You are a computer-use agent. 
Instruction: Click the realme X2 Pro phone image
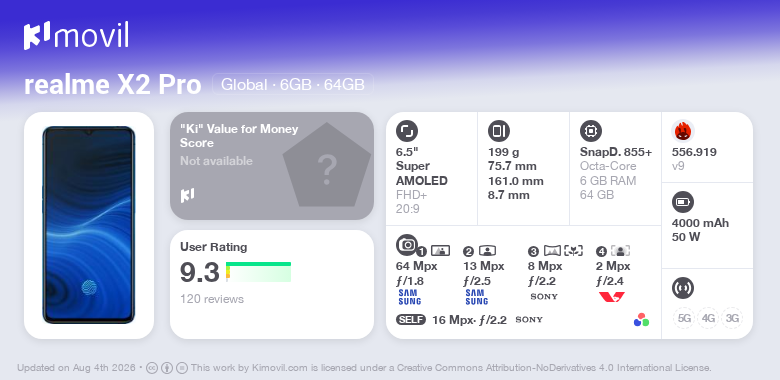coord(89,225)
